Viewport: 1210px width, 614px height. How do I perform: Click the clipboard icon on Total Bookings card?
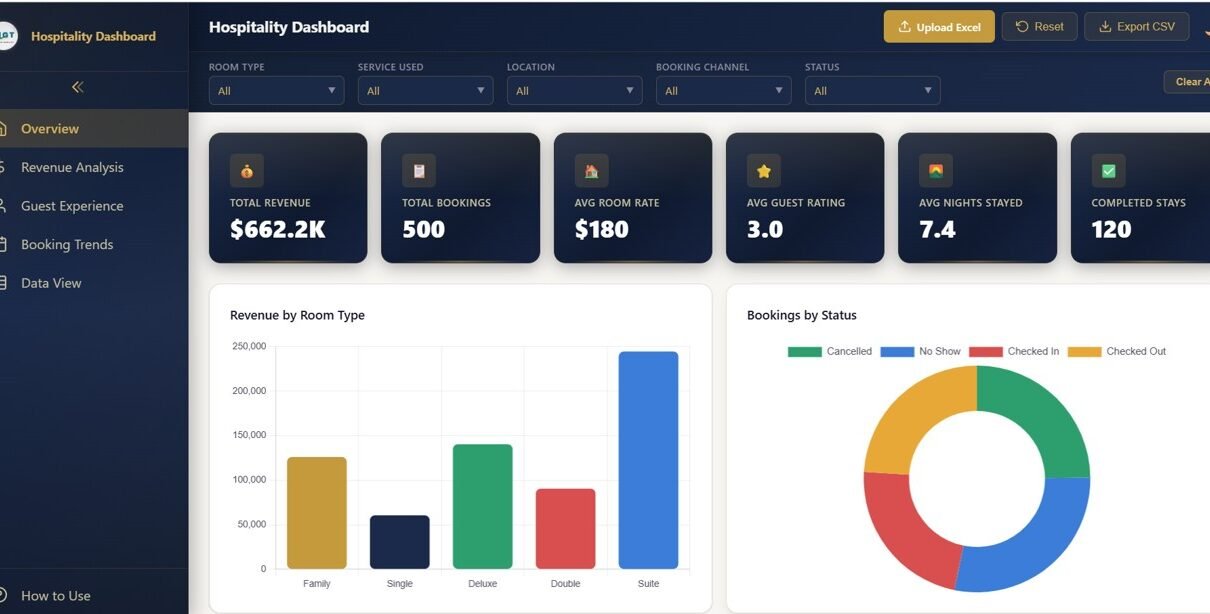419,171
